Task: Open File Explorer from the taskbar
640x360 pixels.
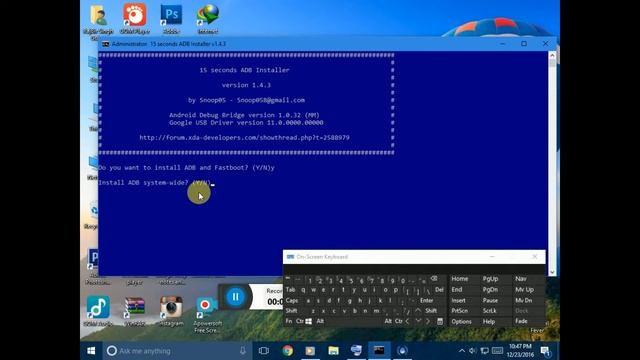Action: pyautogui.click(x=333, y=351)
